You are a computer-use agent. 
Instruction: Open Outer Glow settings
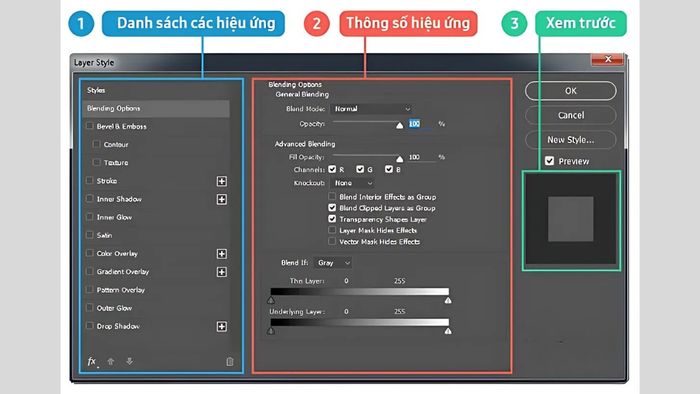114,308
